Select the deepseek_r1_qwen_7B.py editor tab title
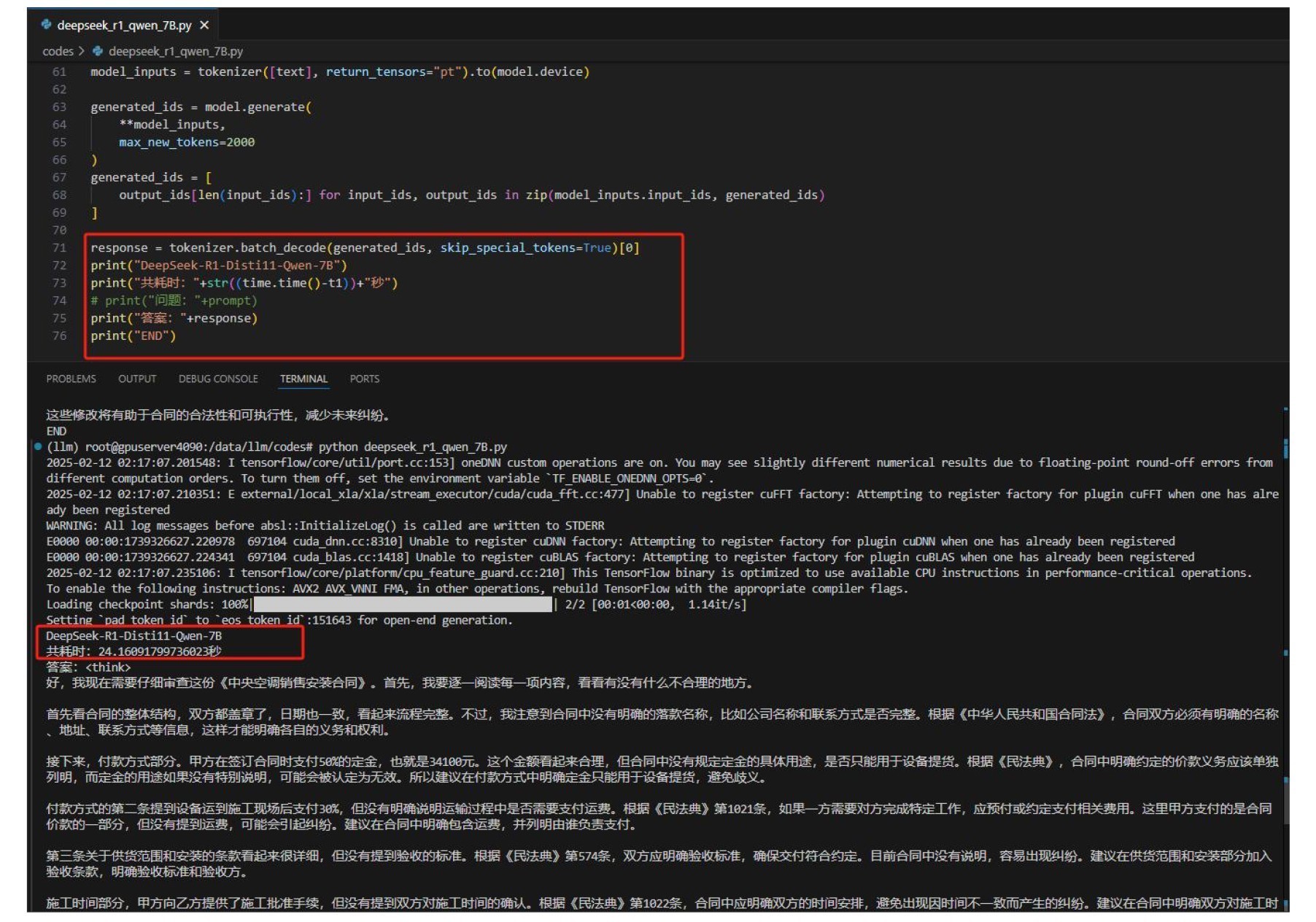The height and width of the screenshot is (922, 1316). (124, 26)
